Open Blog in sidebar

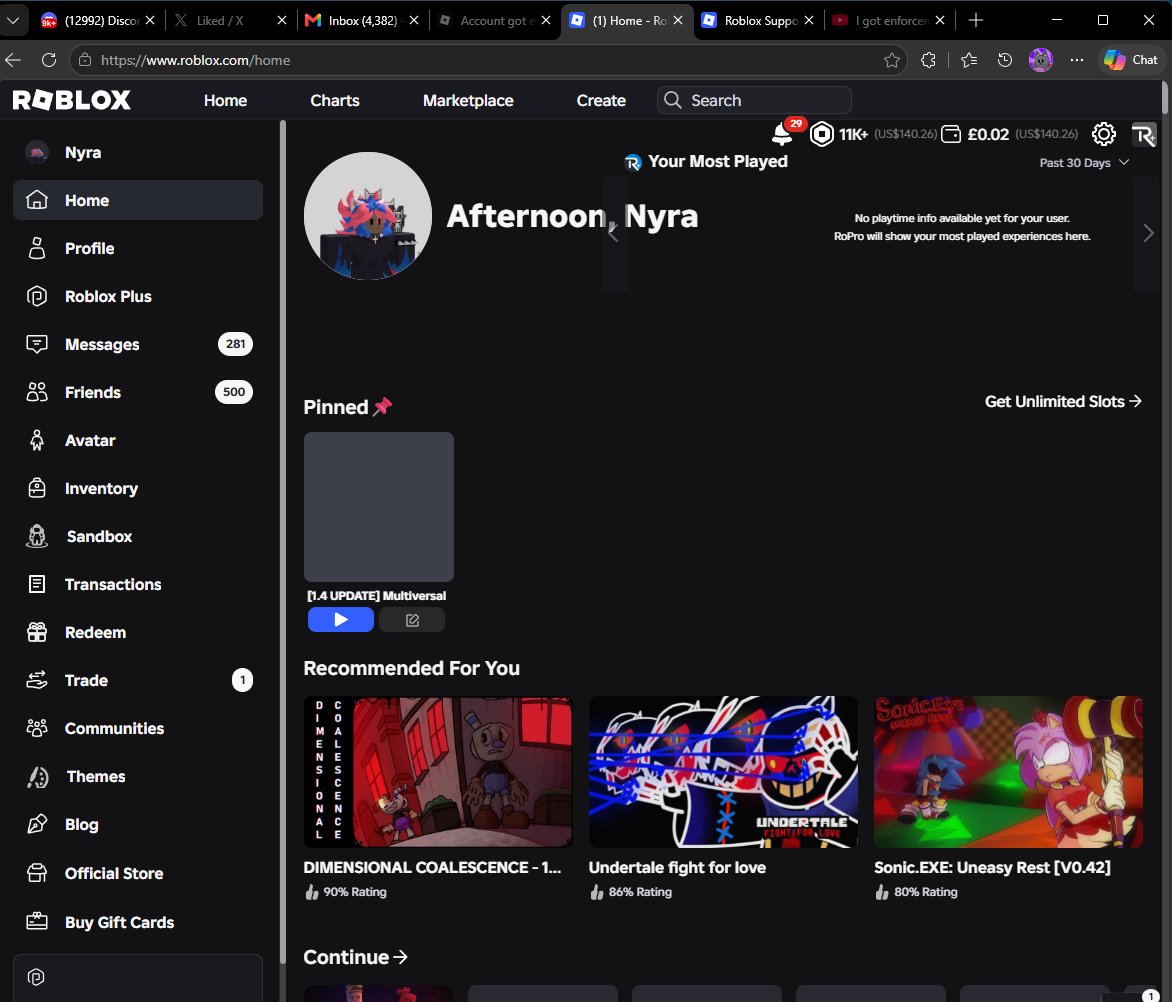(138, 824)
